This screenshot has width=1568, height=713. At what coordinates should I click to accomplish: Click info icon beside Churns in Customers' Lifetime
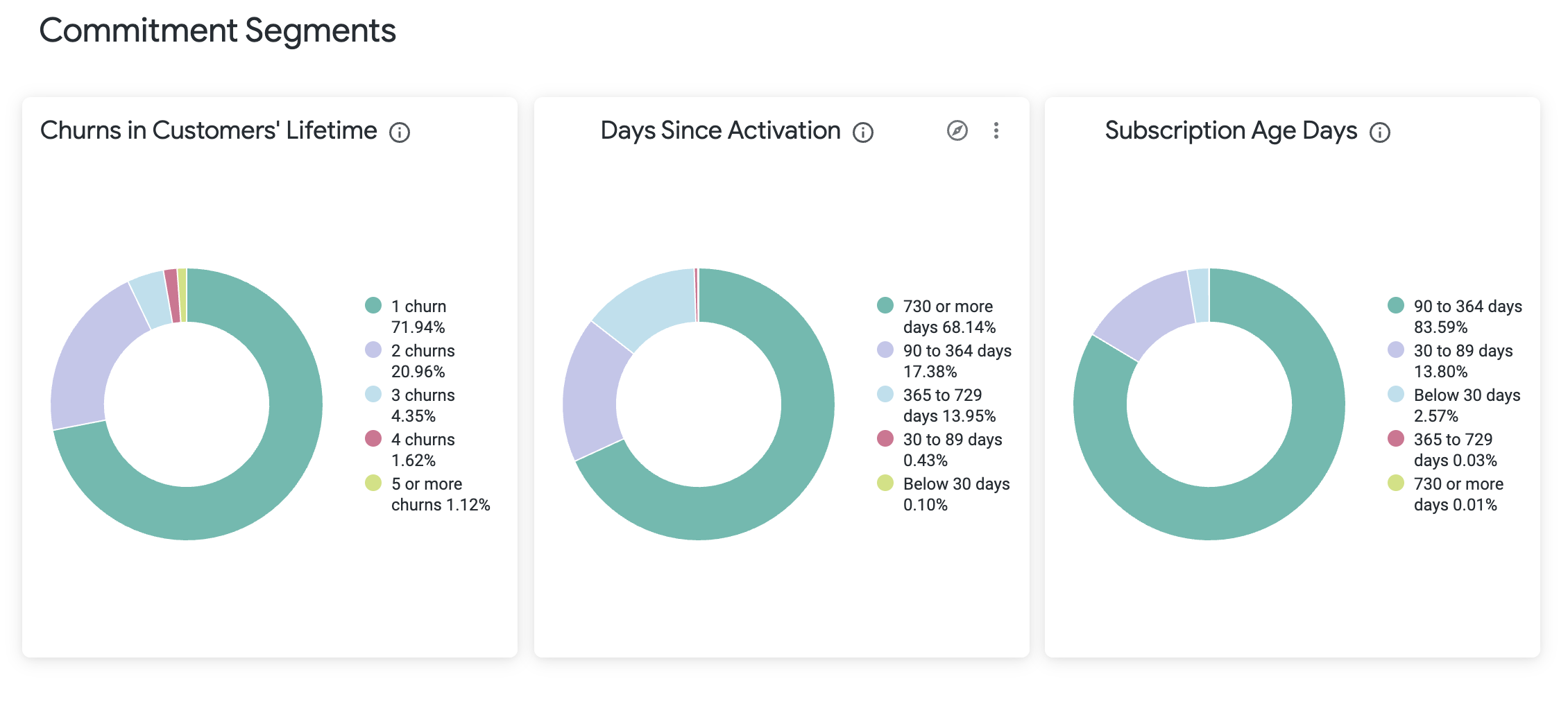(400, 132)
